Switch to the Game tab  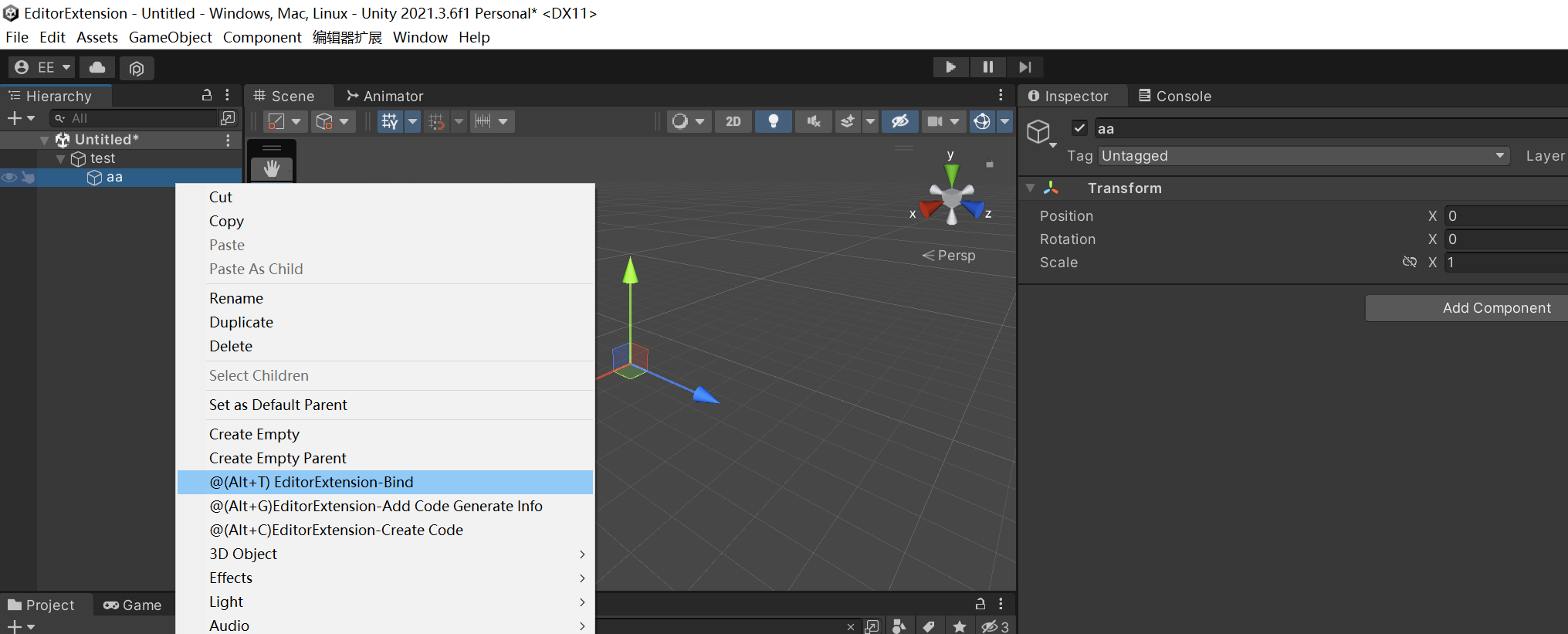click(133, 605)
